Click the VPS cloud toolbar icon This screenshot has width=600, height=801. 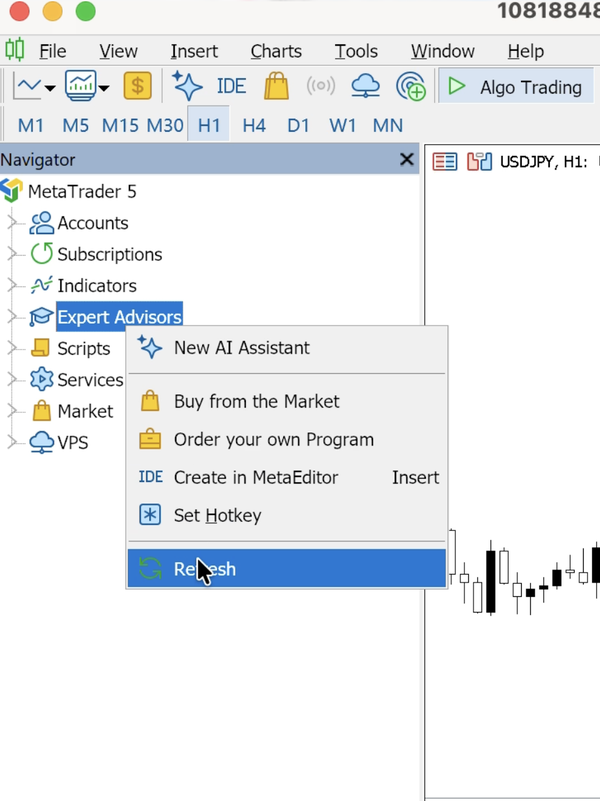(366, 85)
